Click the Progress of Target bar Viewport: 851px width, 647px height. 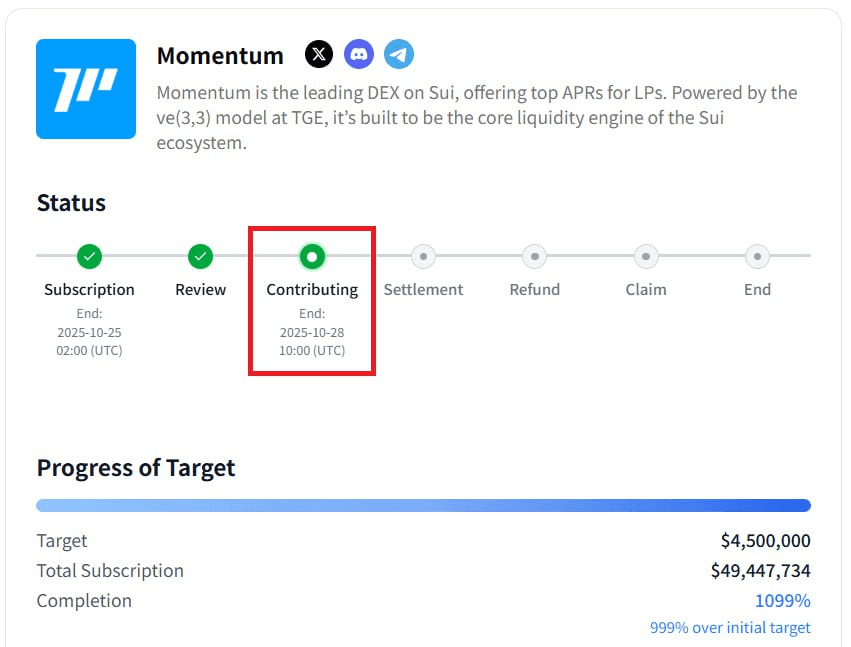pyautogui.click(x=423, y=506)
